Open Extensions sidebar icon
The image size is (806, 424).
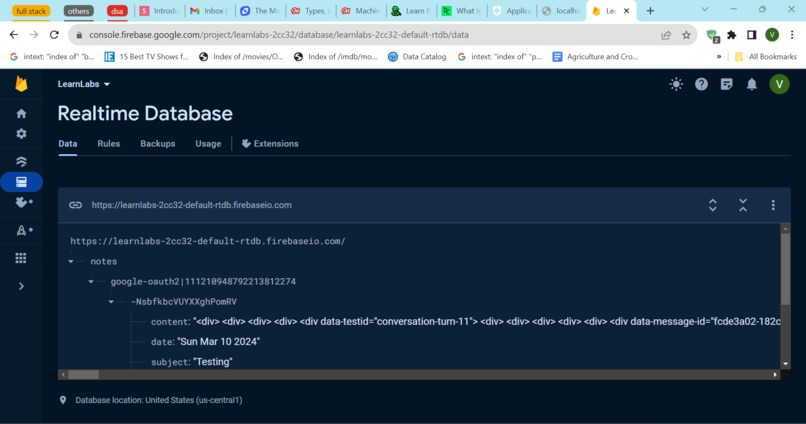click(21, 202)
